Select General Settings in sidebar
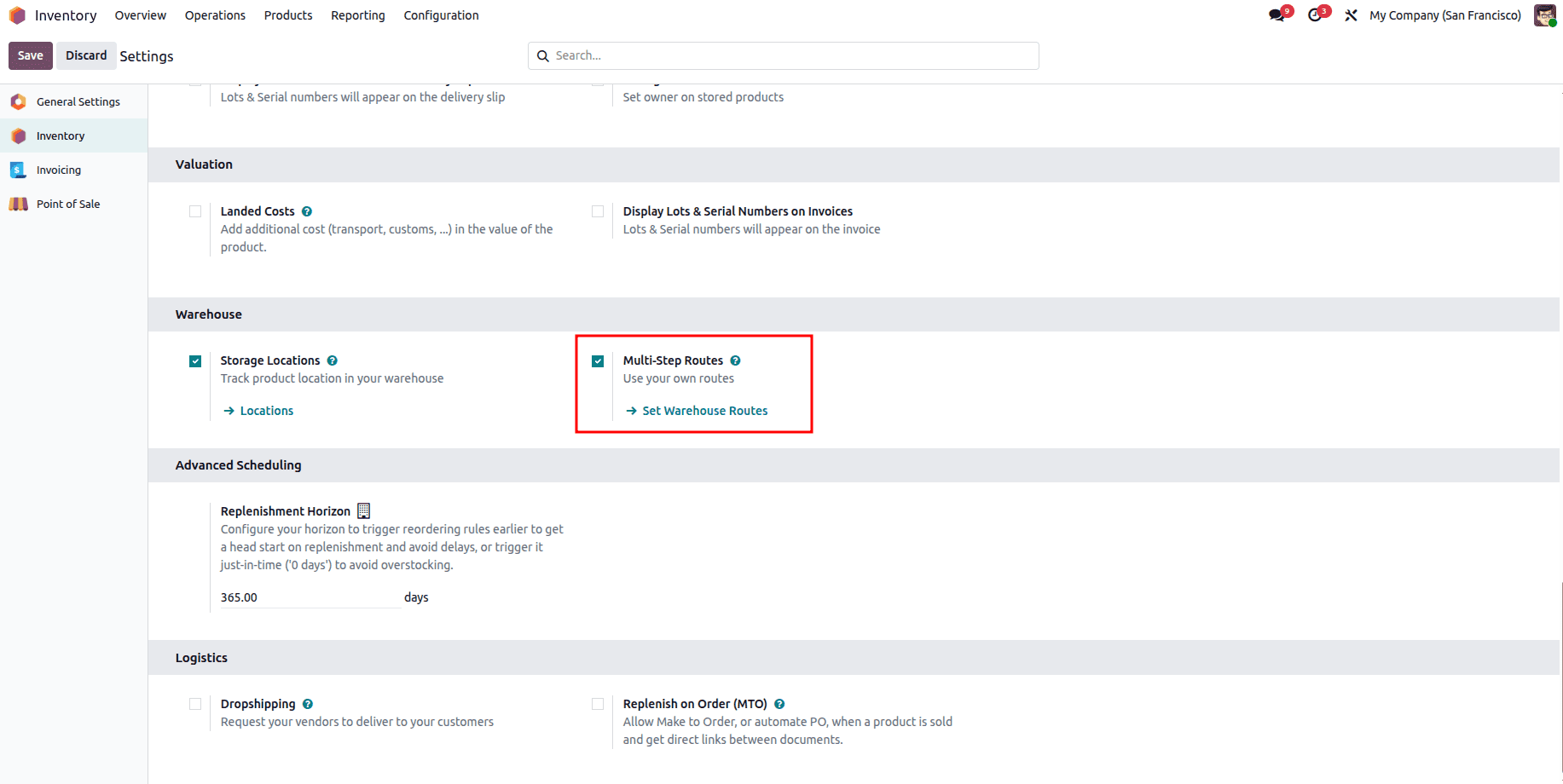This screenshot has height=784, width=1563. pos(73,101)
